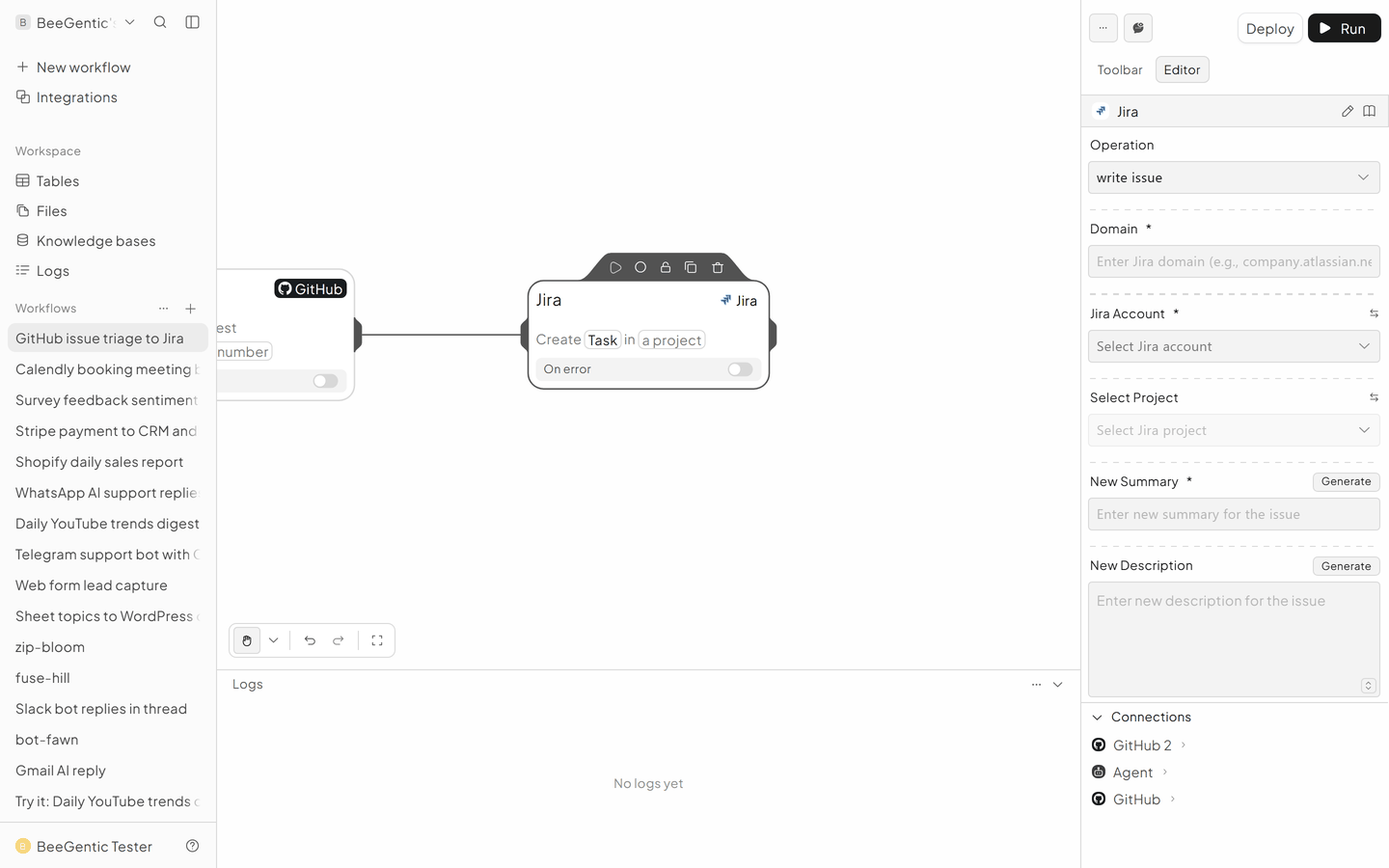Click the Jira domain input field
The image size is (1389, 868).
(x=1234, y=261)
